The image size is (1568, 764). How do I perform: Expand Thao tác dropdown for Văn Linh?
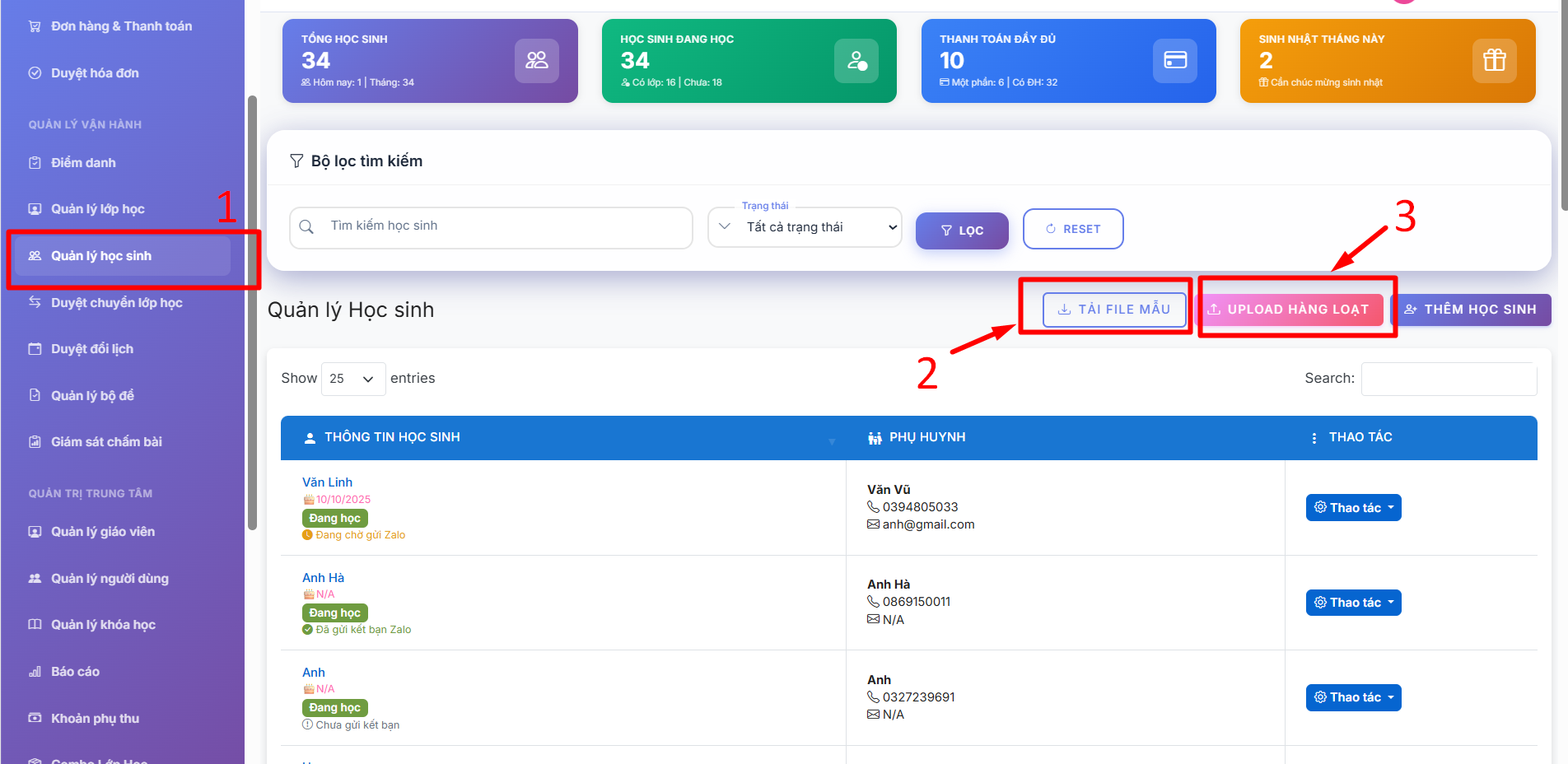tap(1353, 508)
